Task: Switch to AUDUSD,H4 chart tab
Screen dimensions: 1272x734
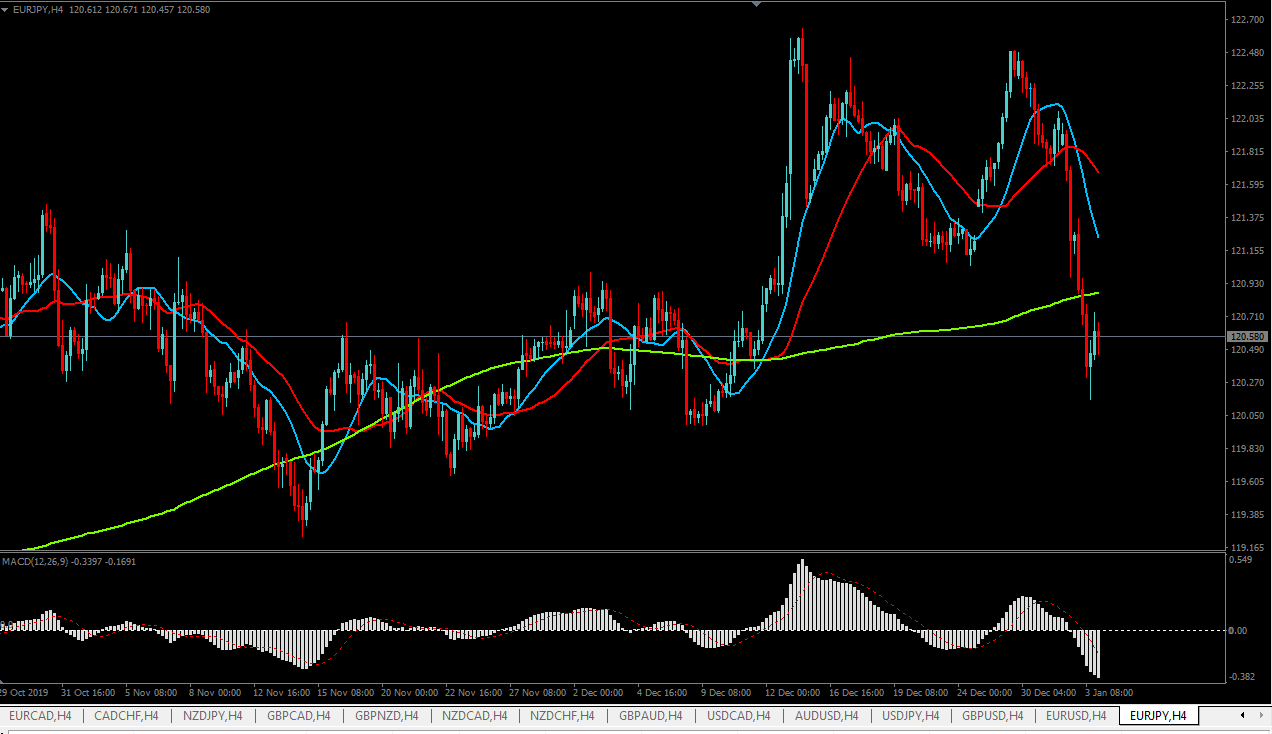Action: click(826, 716)
